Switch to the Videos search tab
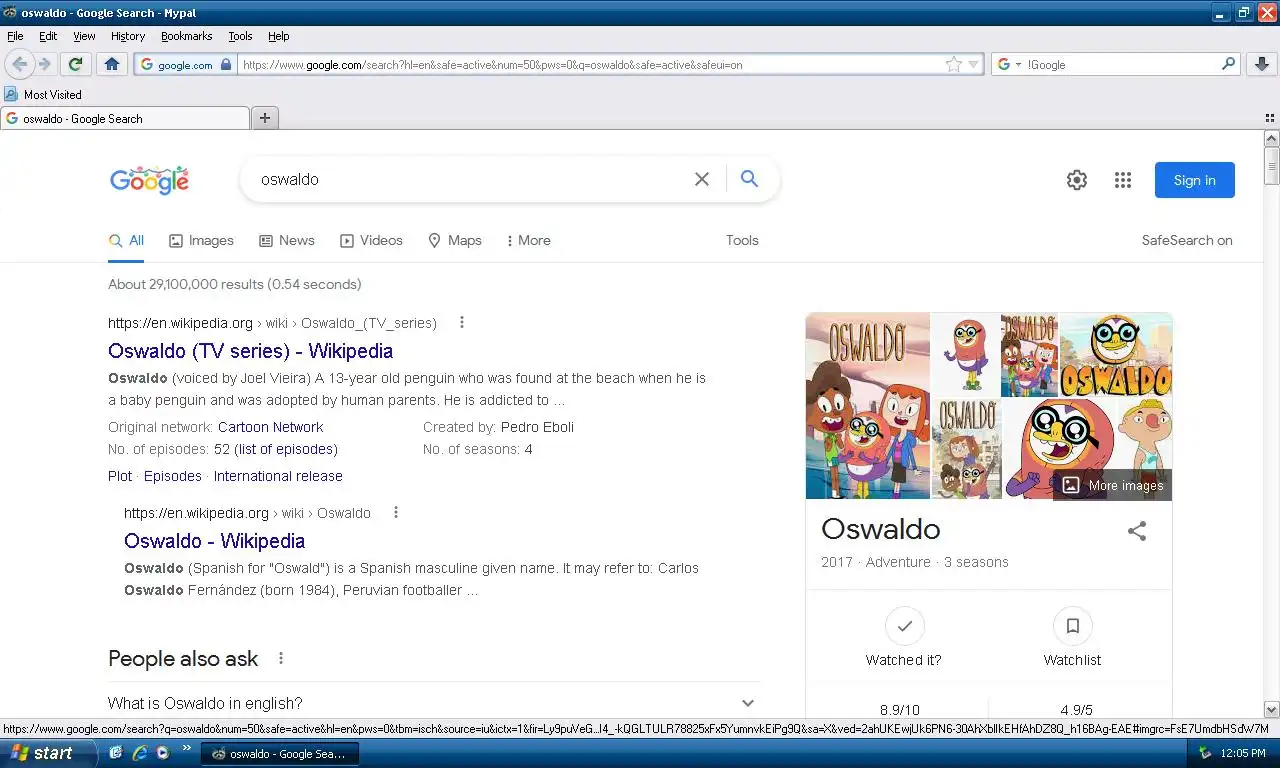This screenshot has height=768, width=1280. coord(371,240)
